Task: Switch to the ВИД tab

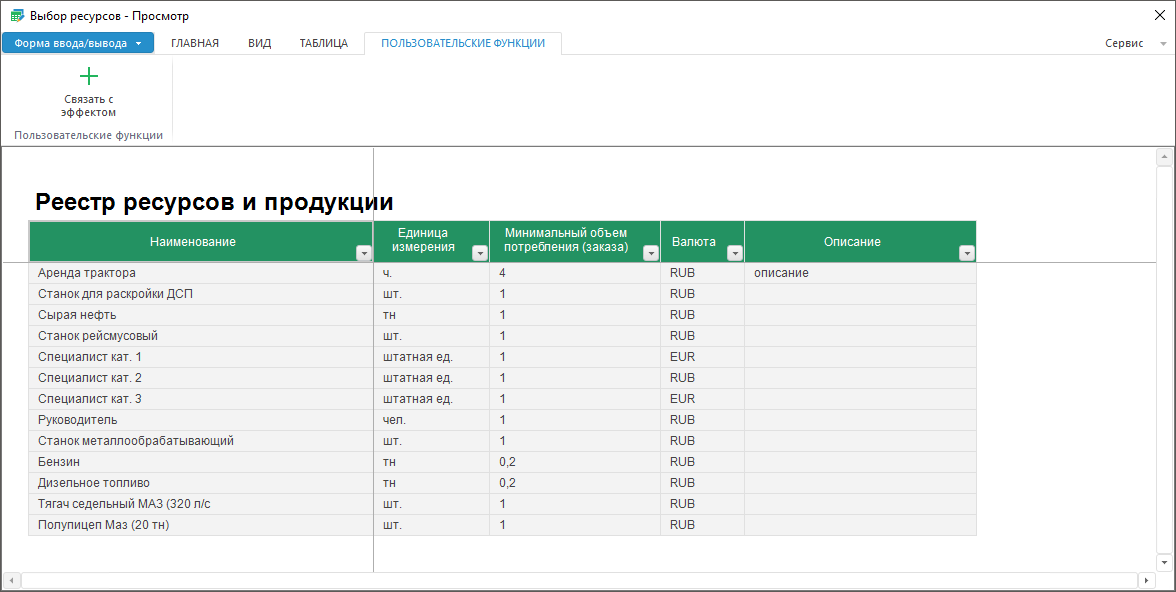Action: (260, 43)
